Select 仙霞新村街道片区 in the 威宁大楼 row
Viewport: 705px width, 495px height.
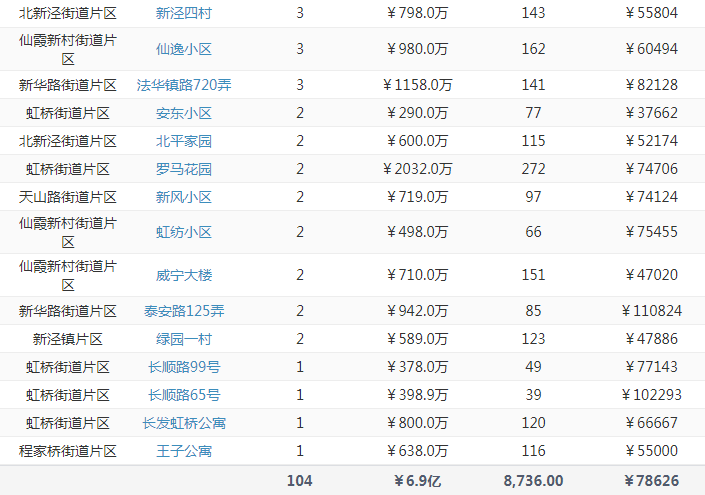(x=67, y=275)
